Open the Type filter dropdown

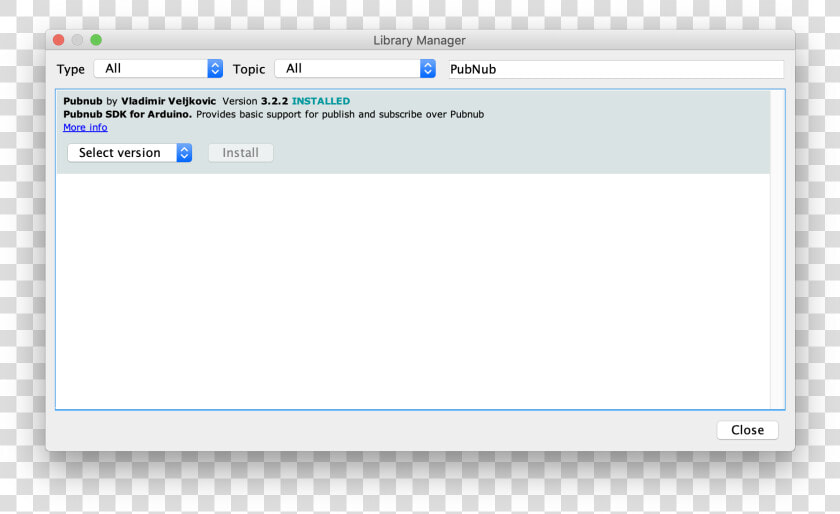coord(159,69)
